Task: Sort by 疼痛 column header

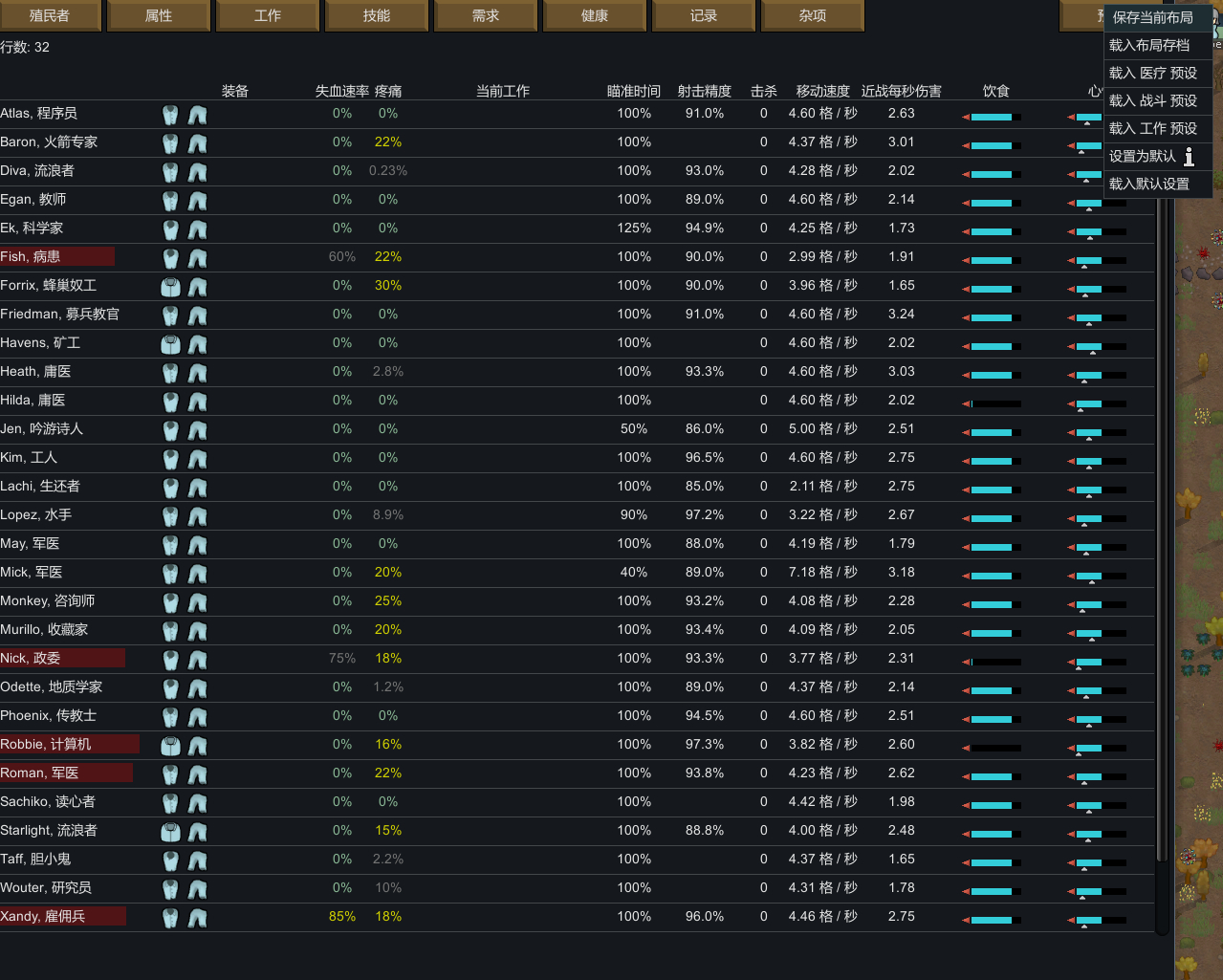Action: click(x=388, y=91)
